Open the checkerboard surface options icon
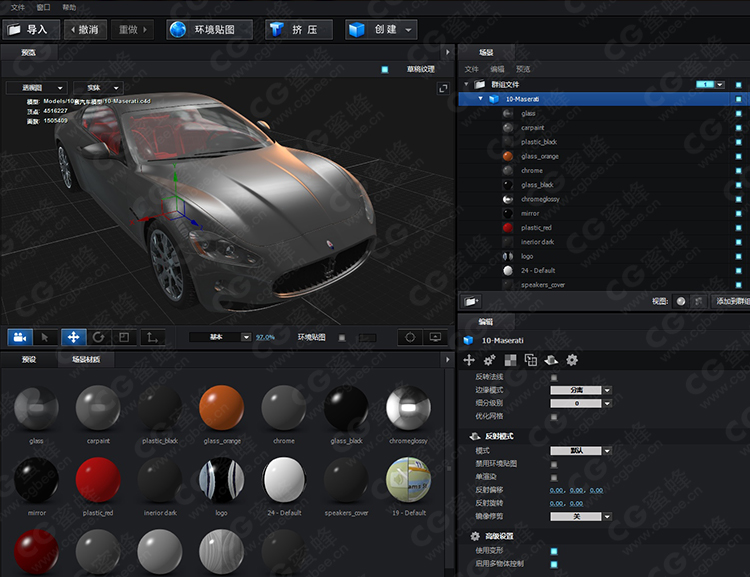 click(x=510, y=360)
